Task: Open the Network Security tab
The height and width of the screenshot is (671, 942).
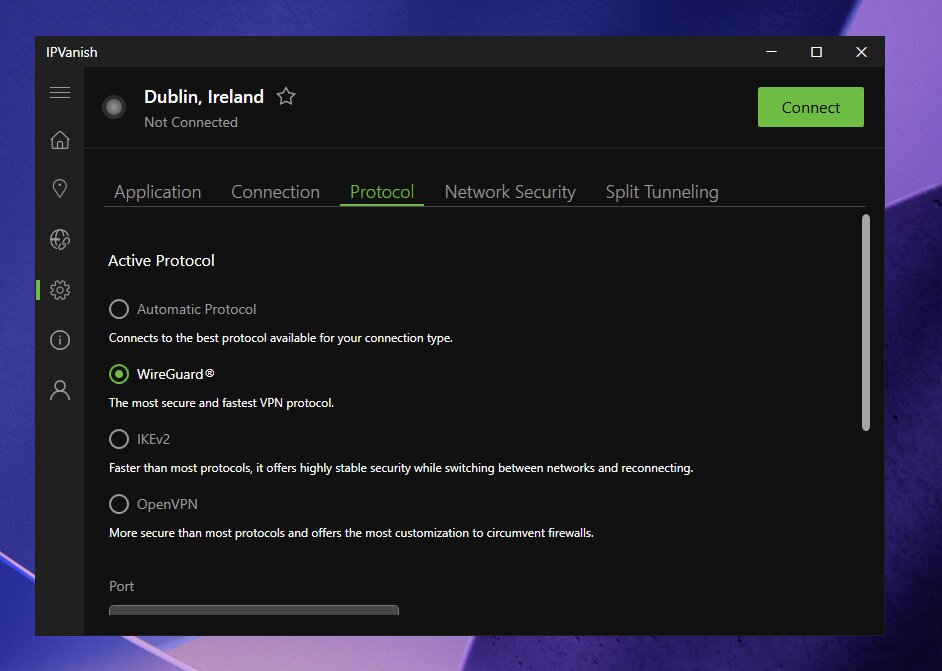Action: click(510, 192)
